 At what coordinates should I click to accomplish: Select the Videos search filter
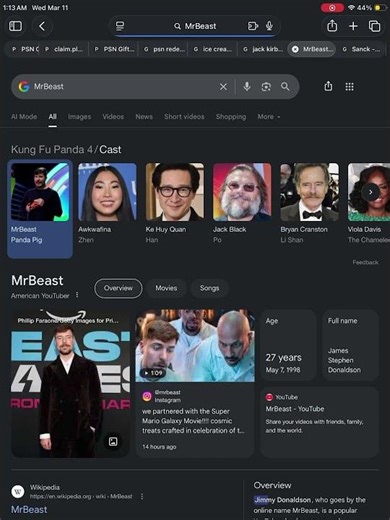point(113,117)
